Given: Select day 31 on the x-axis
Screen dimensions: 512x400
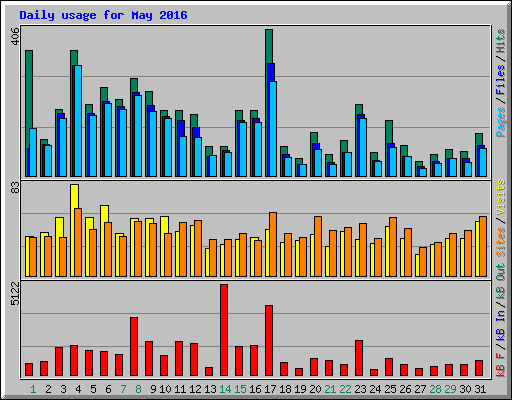Looking at the screenshot, I should tap(480, 389).
